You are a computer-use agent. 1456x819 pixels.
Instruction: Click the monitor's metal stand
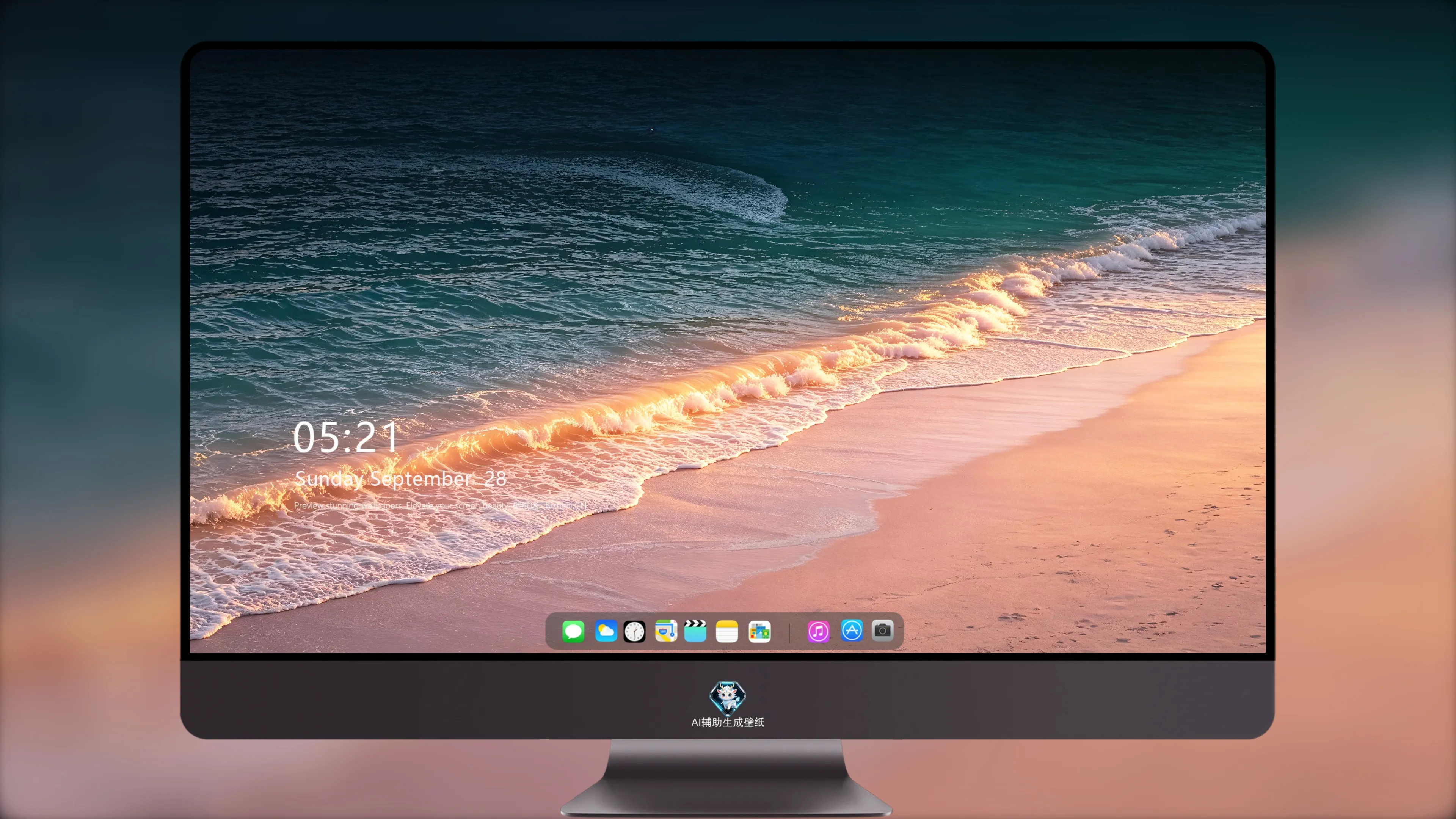[727, 778]
